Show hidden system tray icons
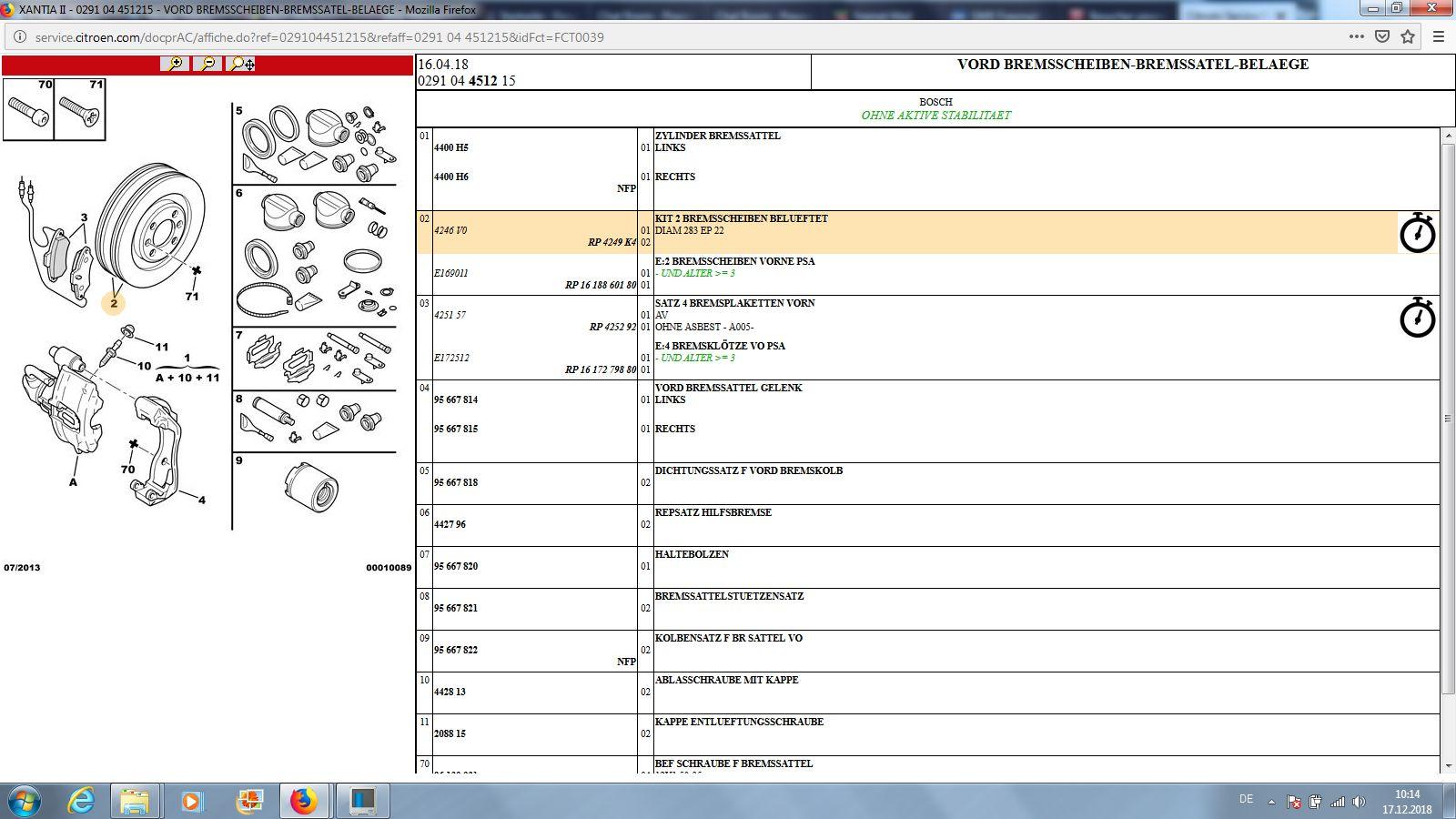The width and height of the screenshot is (1456, 819). 1271,802
